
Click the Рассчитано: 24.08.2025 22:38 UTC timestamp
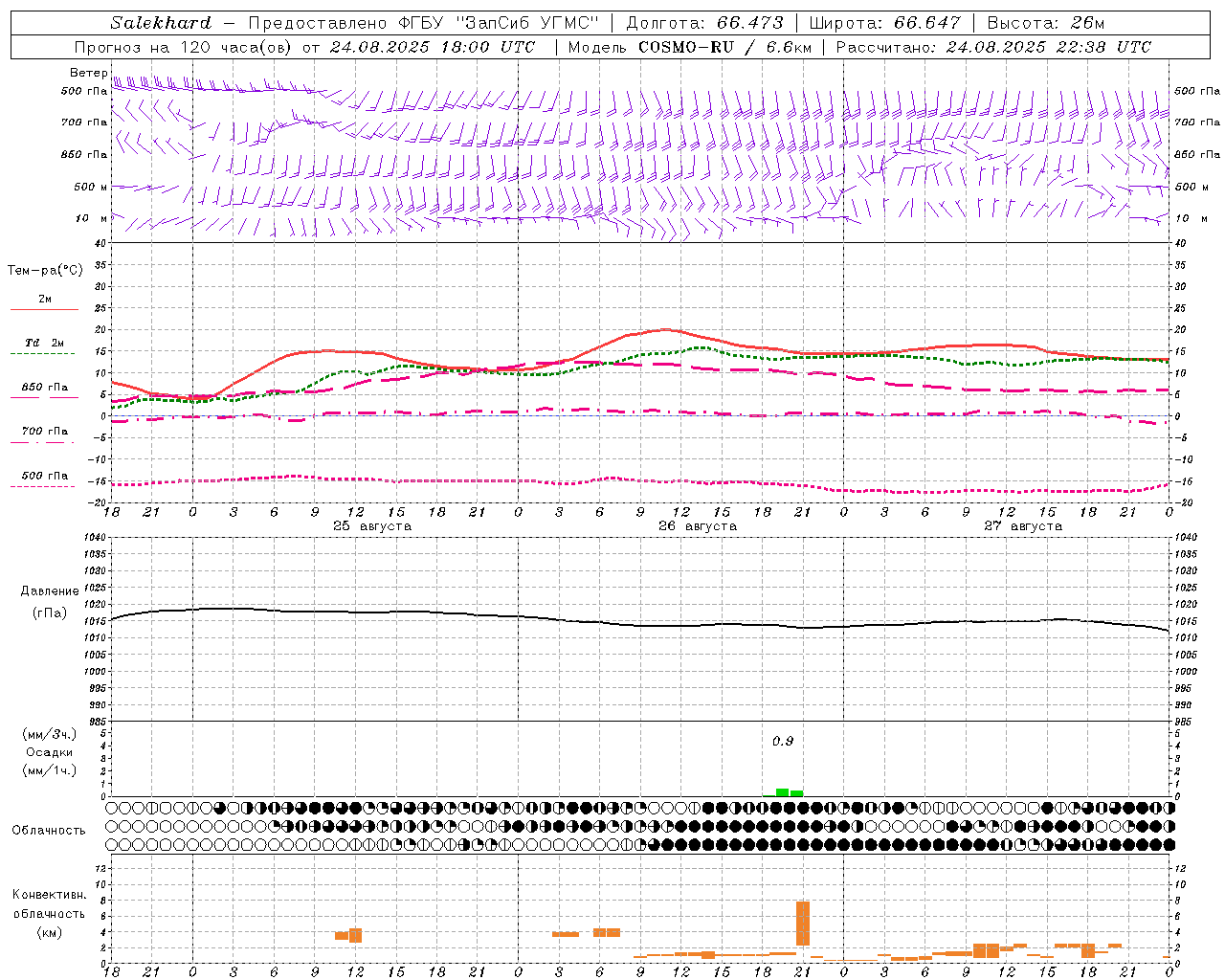(993, 47)
